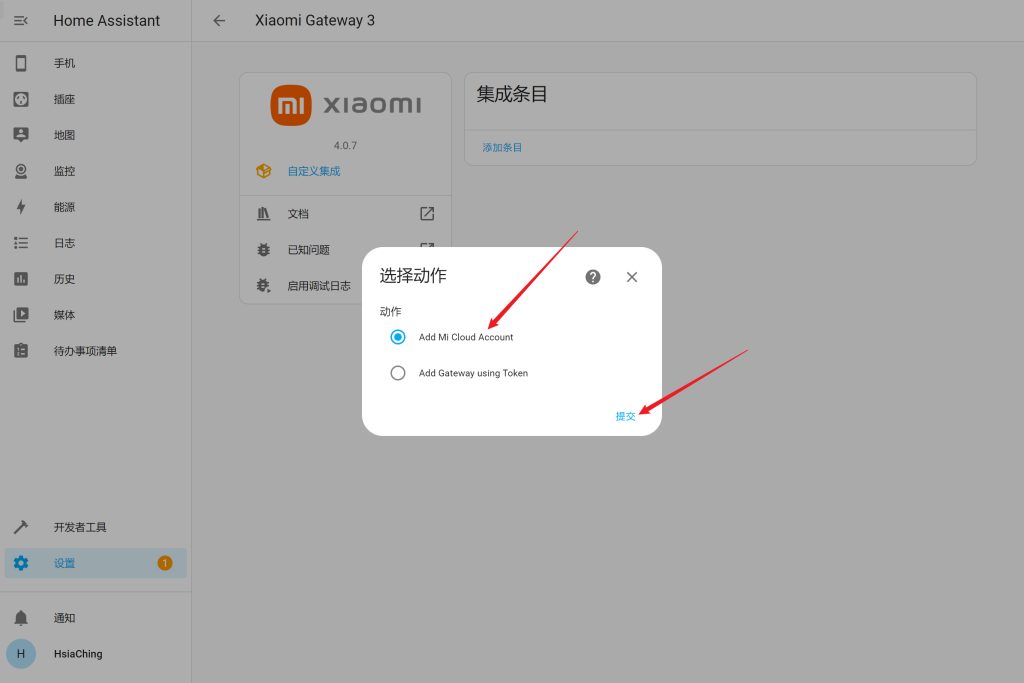Click the HsiaChing username label
Viewport: 1024px width, 683px height.
[78, 654]
